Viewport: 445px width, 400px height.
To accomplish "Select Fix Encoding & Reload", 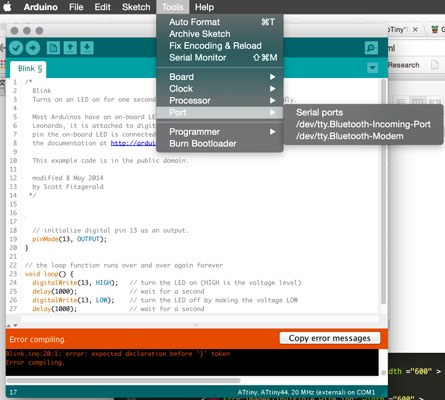I will pos(220,46).
